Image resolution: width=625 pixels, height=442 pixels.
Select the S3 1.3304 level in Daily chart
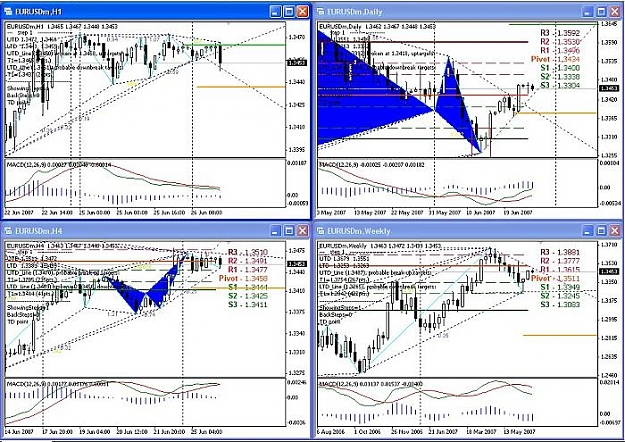point(560,85)
